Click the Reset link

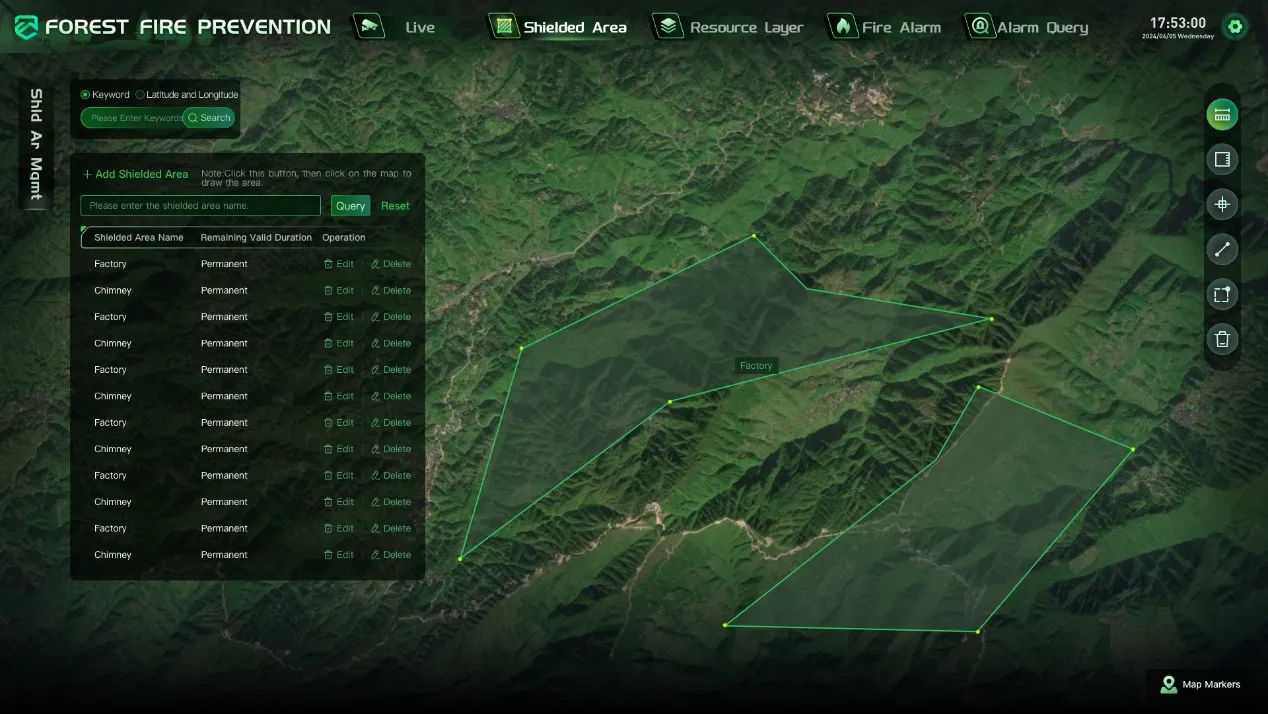395,206
